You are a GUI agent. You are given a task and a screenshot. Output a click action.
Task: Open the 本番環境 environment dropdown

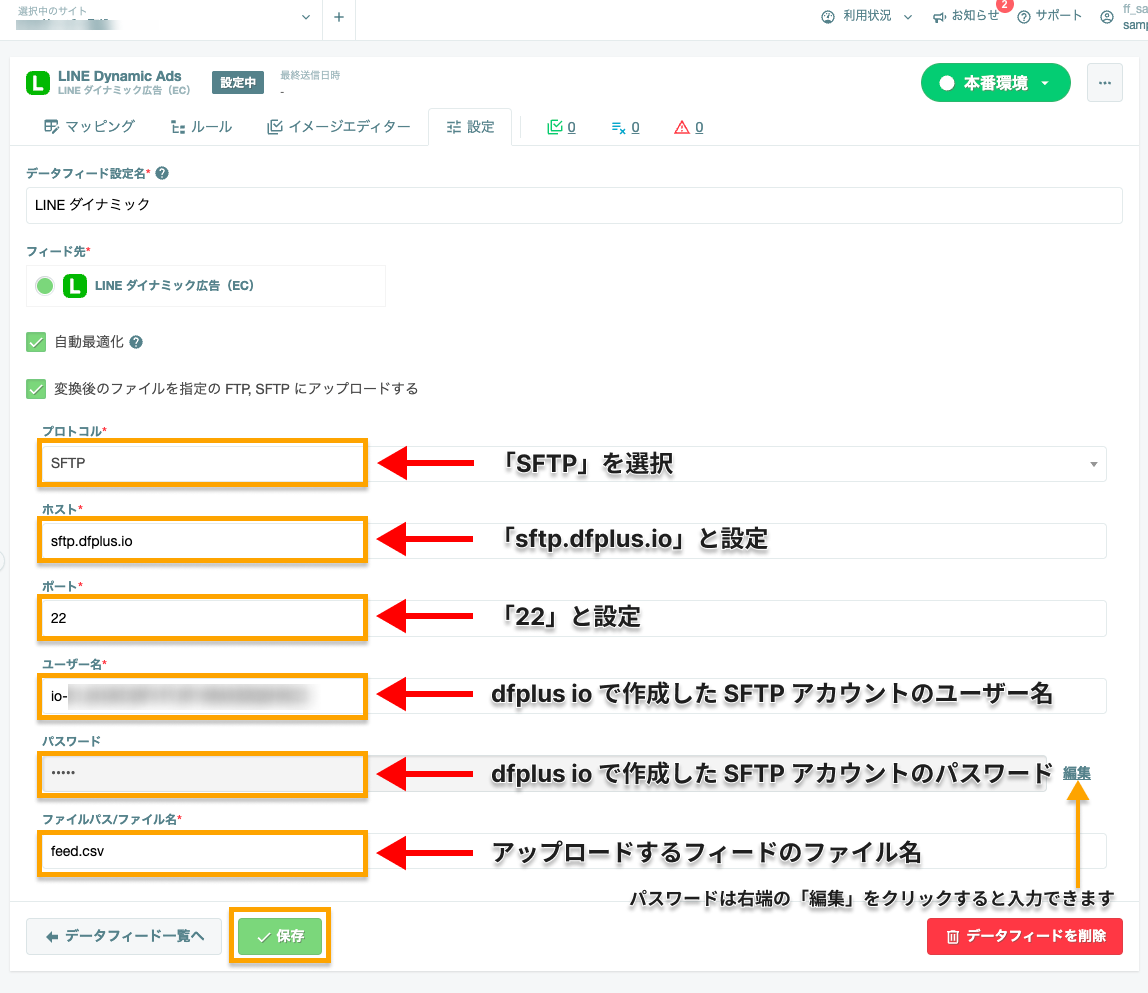point(995,83)
